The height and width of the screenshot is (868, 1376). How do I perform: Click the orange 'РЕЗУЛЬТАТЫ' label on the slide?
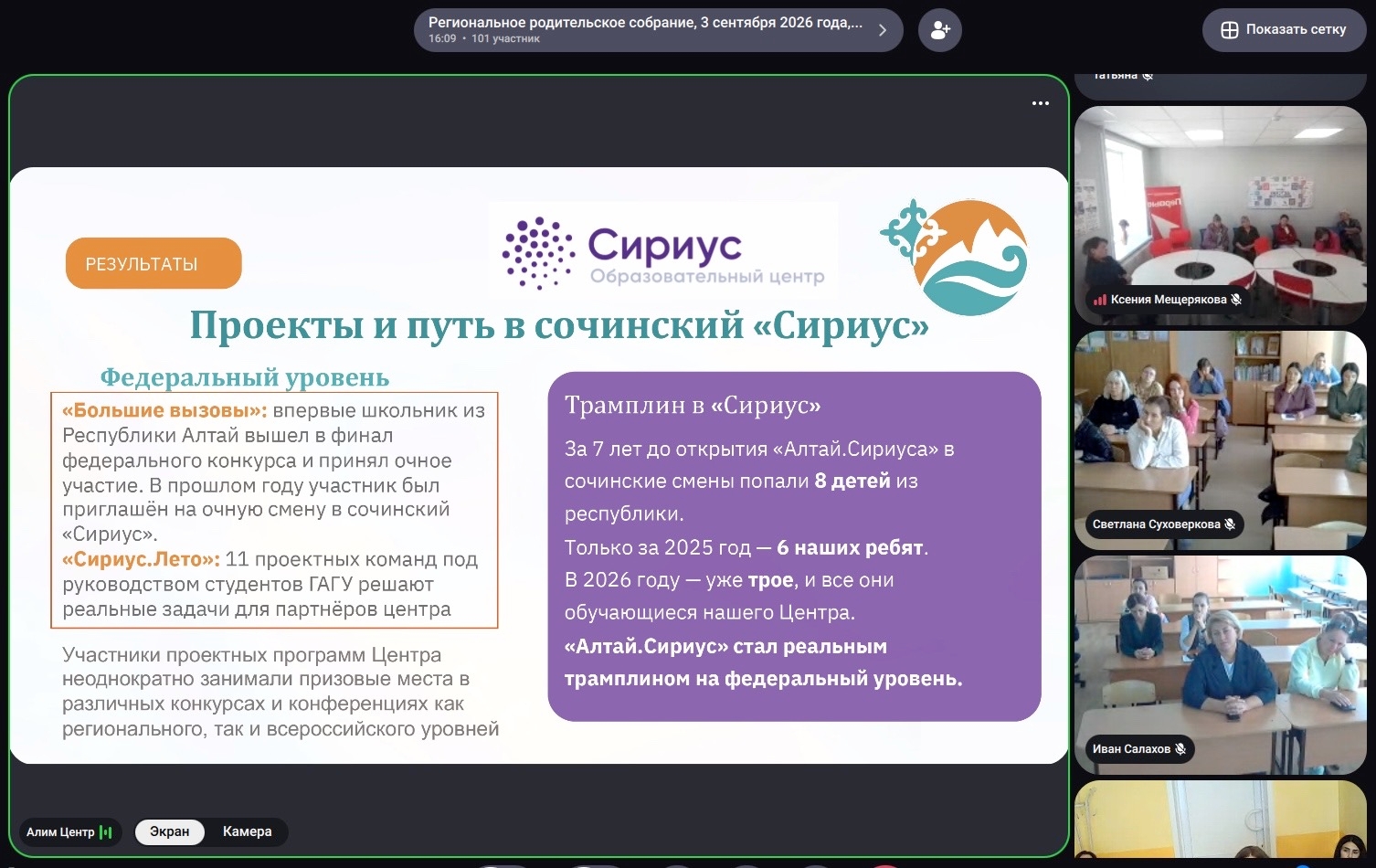(x=153, y=263)
